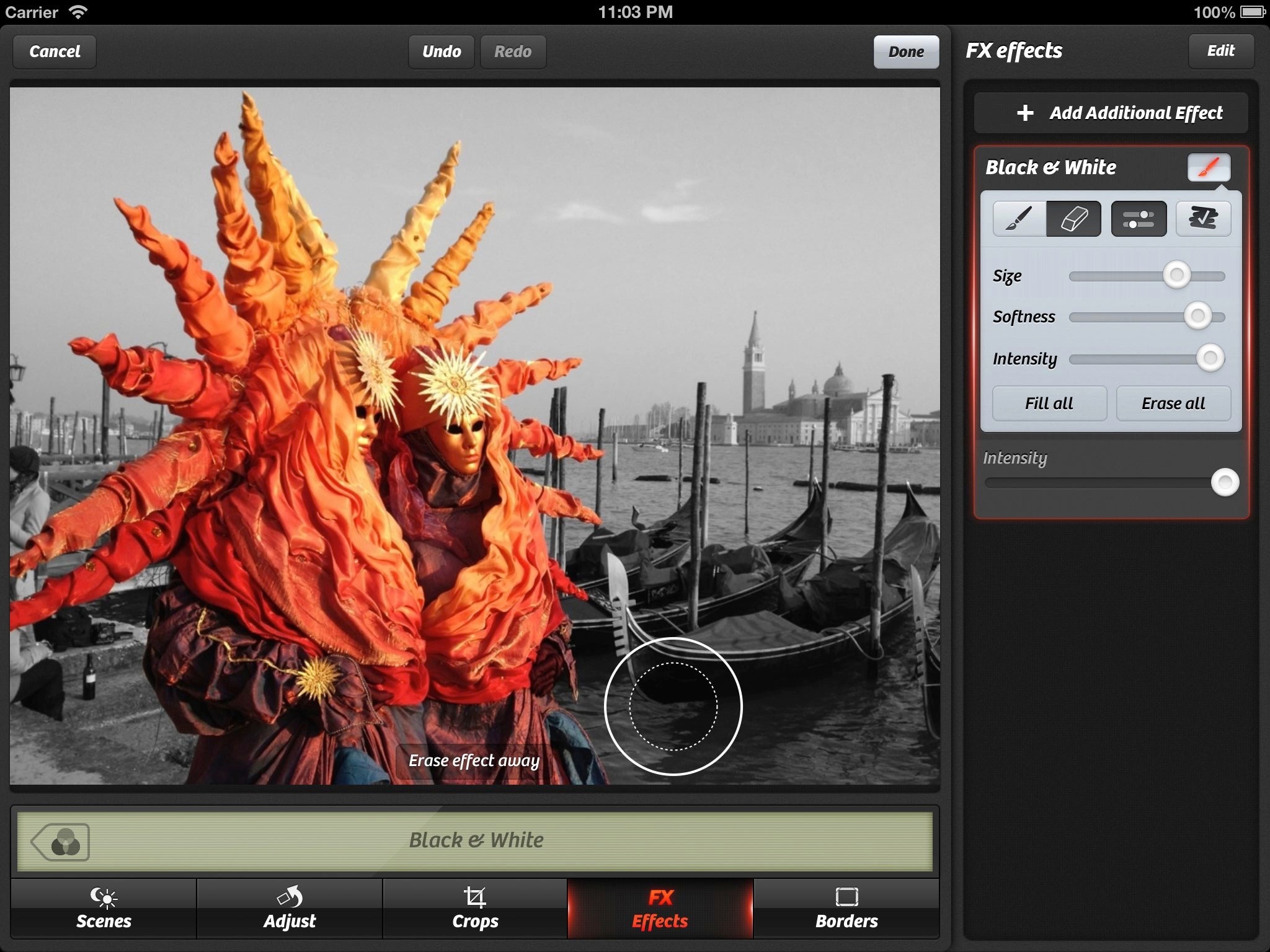Open the brush settings sliders panel
The image size is (1270, 952).
tap(1139, 219)
